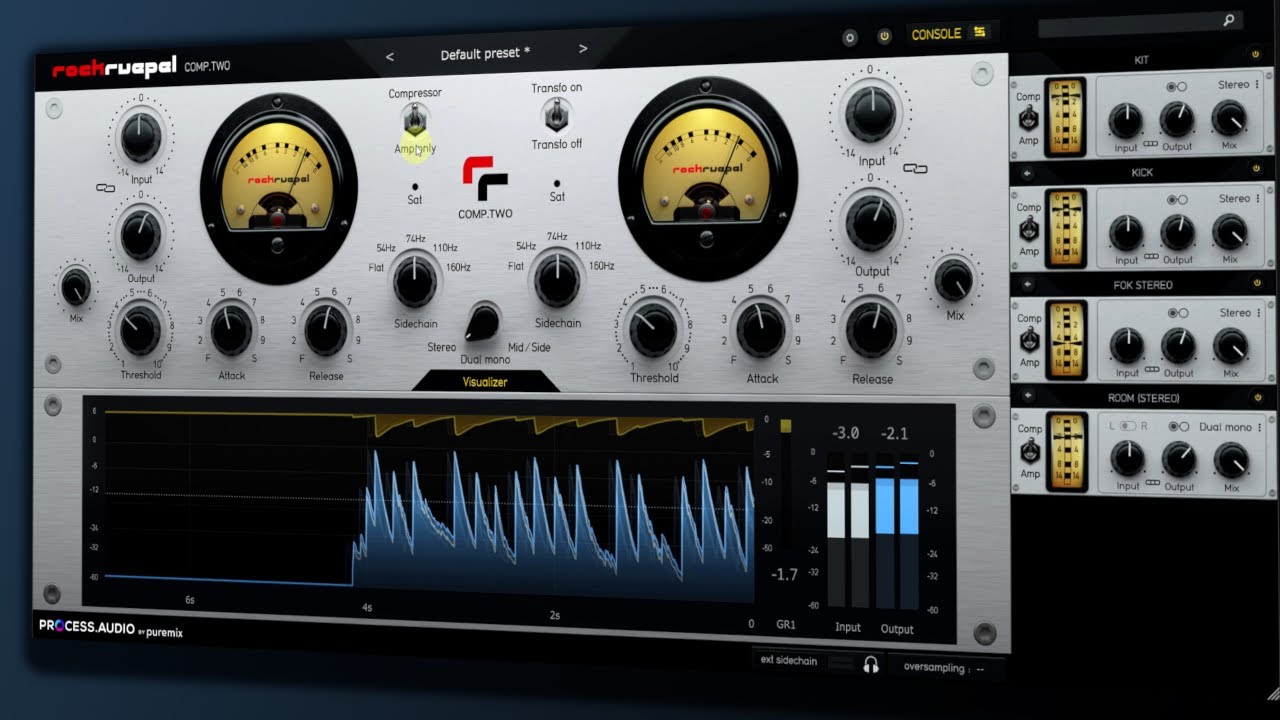Toggle the main plugin power button
This screenshot has height=720, width=1280.
[x=884, y=36]
